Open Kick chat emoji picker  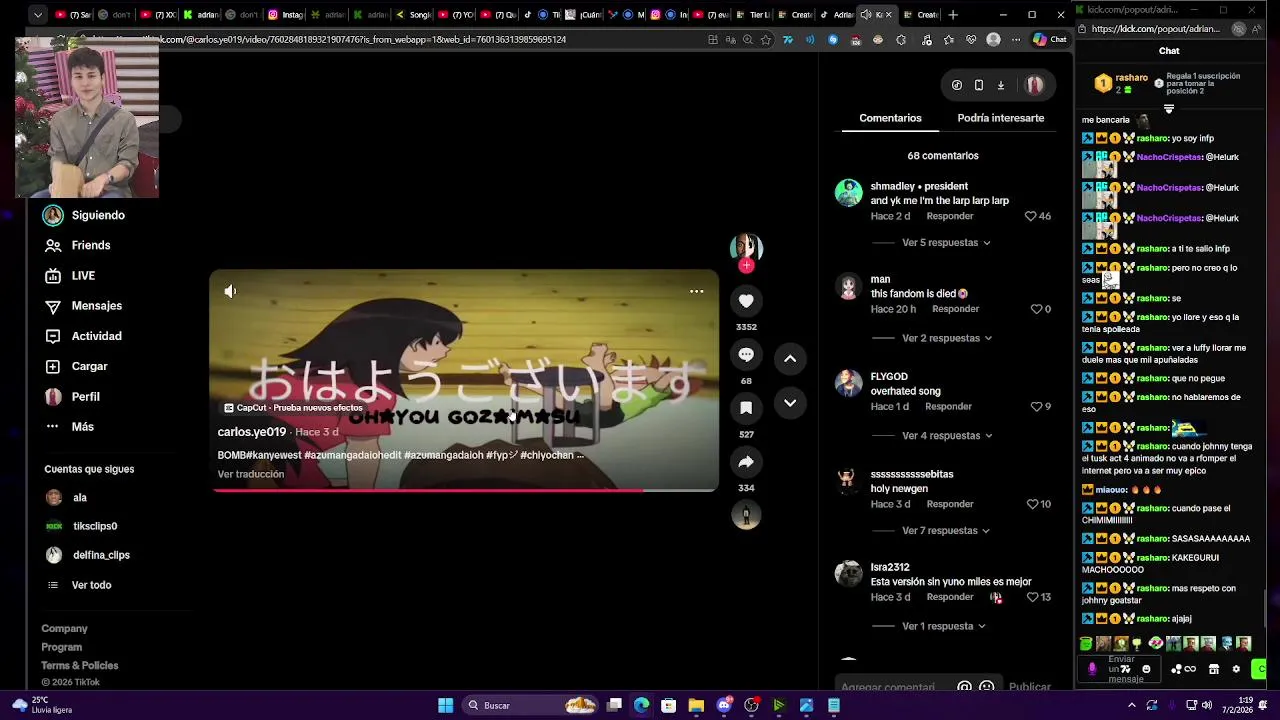(1146, 669)
